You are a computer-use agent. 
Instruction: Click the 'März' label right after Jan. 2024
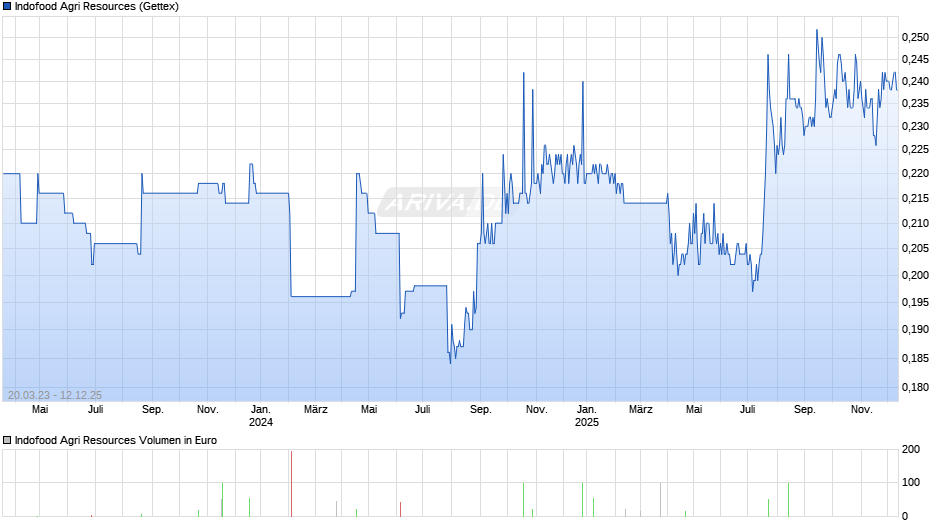pyautogui.click(x=316, y=410)
